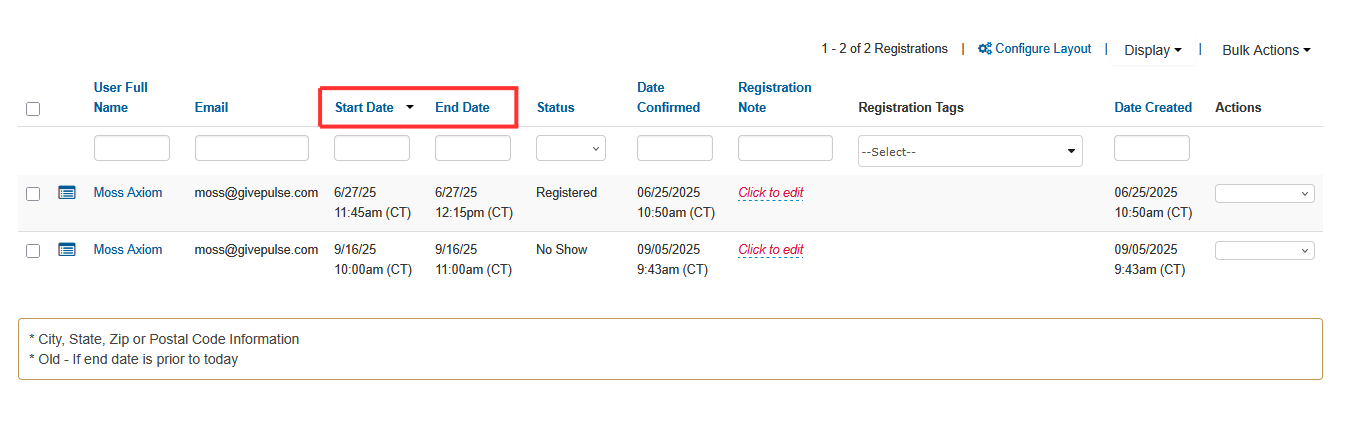
Task: Focus the Start Date filter field
Action: click(x=372, y=148)
